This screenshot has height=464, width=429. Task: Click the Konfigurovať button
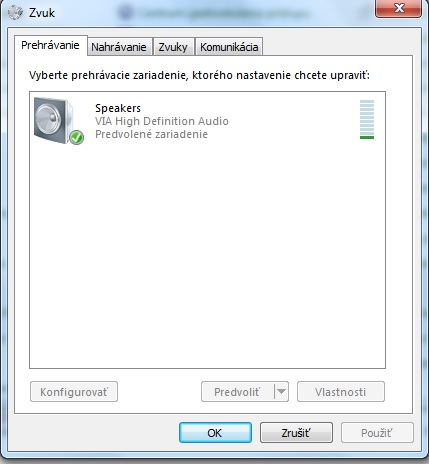(74, 392)
